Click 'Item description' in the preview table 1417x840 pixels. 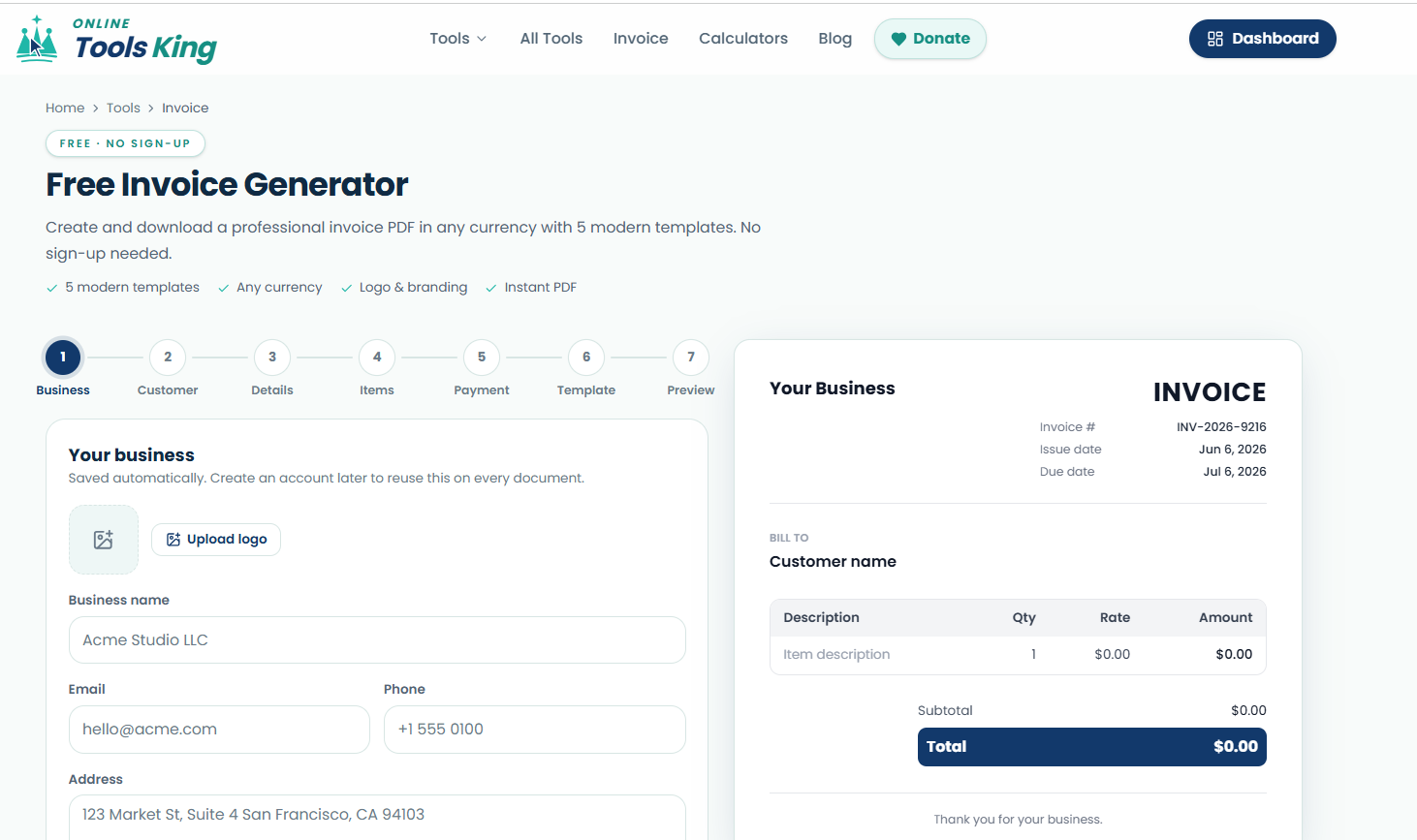click(836, 655)
